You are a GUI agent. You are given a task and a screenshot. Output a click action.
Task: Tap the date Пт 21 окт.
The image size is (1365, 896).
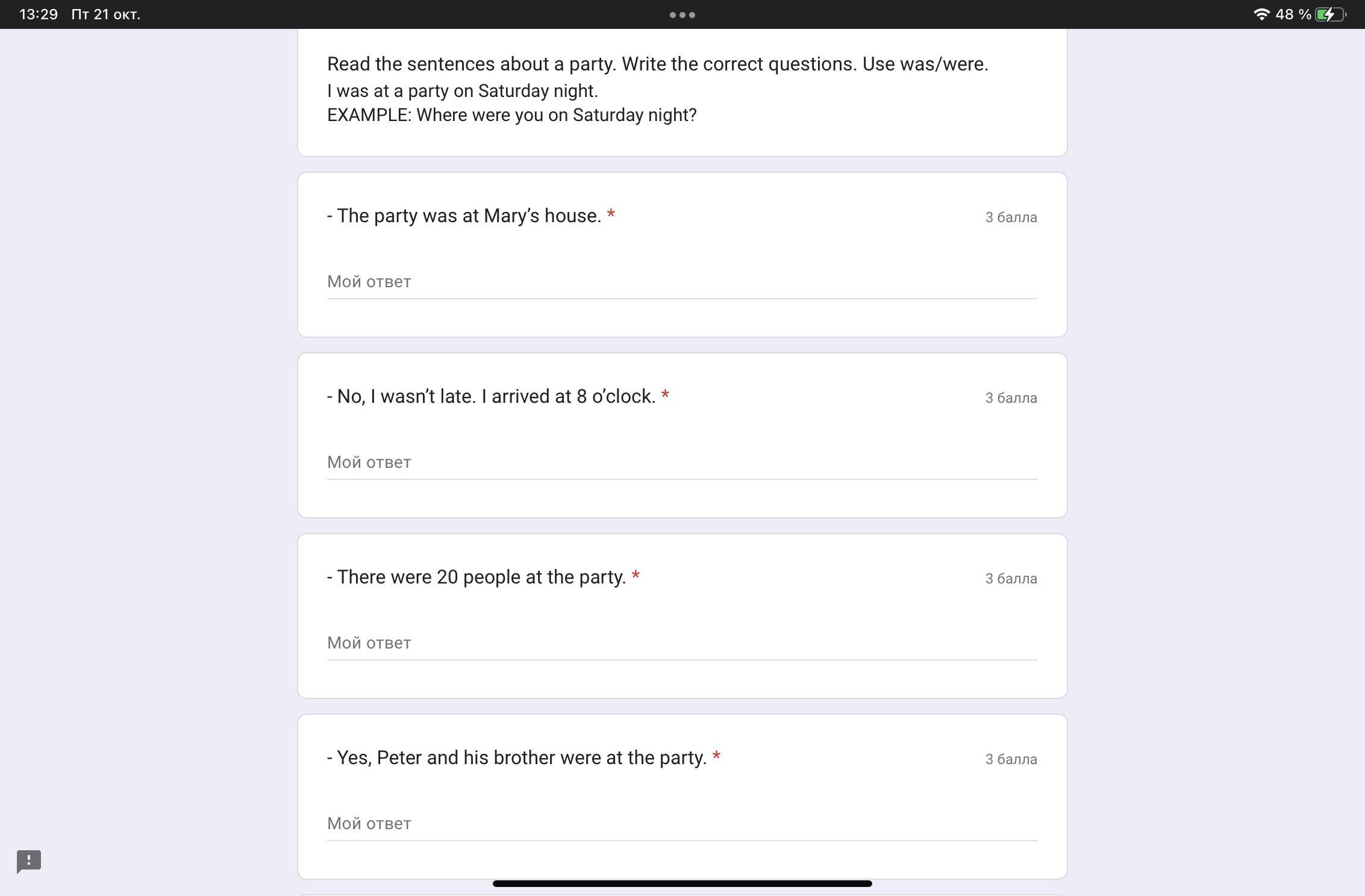pyautogui.click(x=105, y=14)
